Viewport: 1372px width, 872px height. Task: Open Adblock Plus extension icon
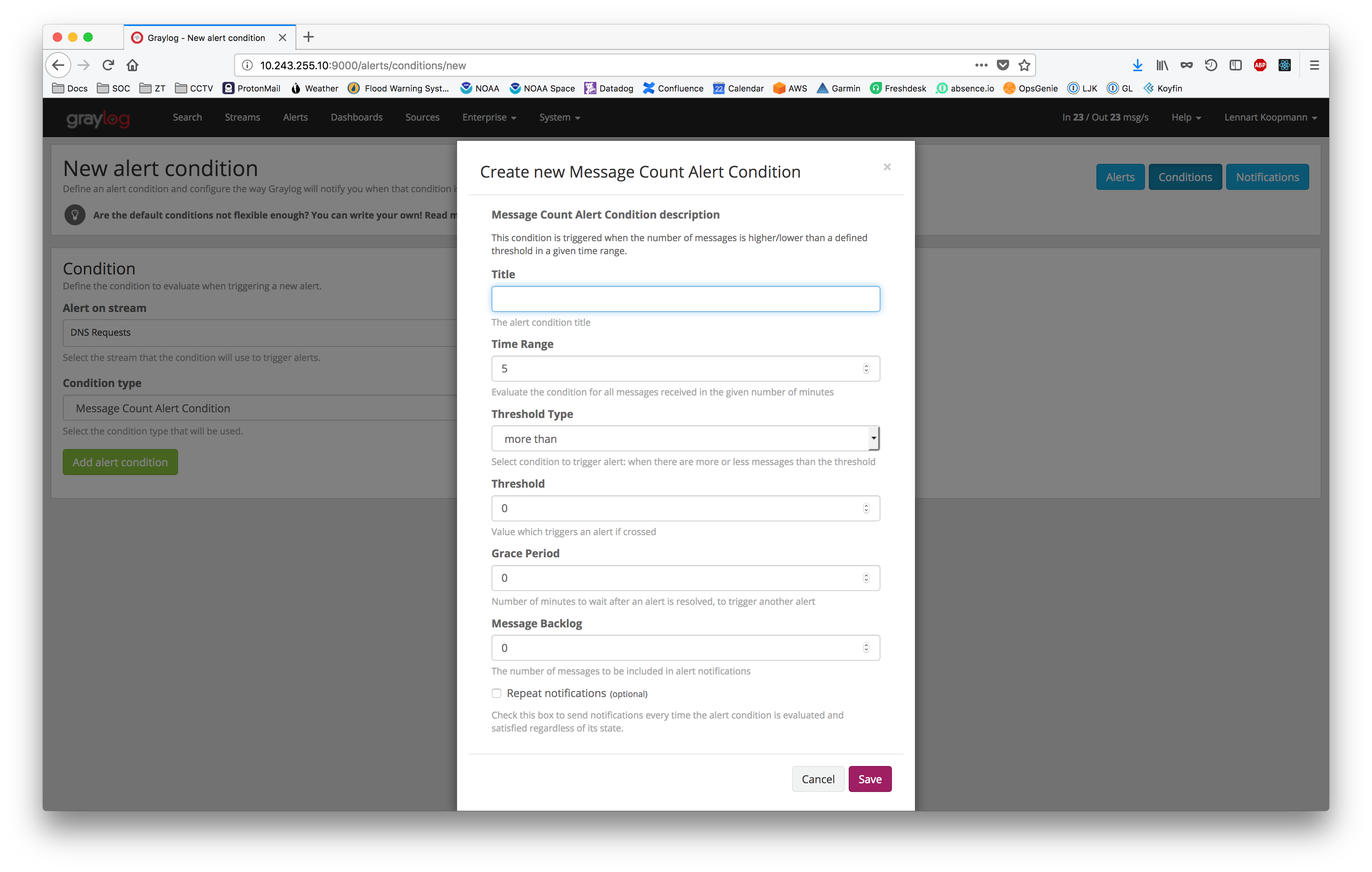(x=1260, y=65)
